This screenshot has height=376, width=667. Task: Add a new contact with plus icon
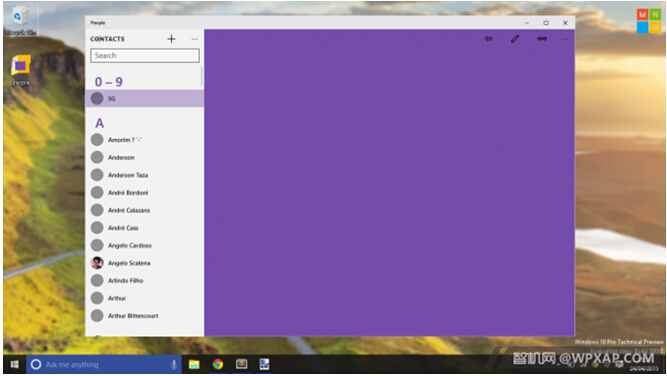(171, 39)
